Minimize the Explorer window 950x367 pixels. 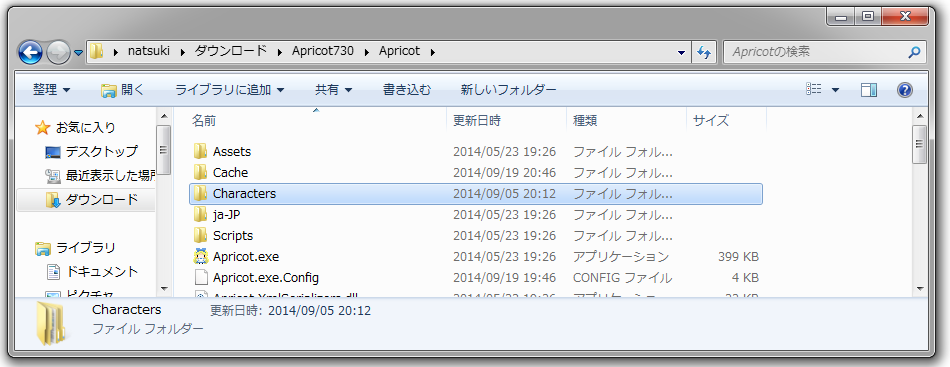[841, 17]
